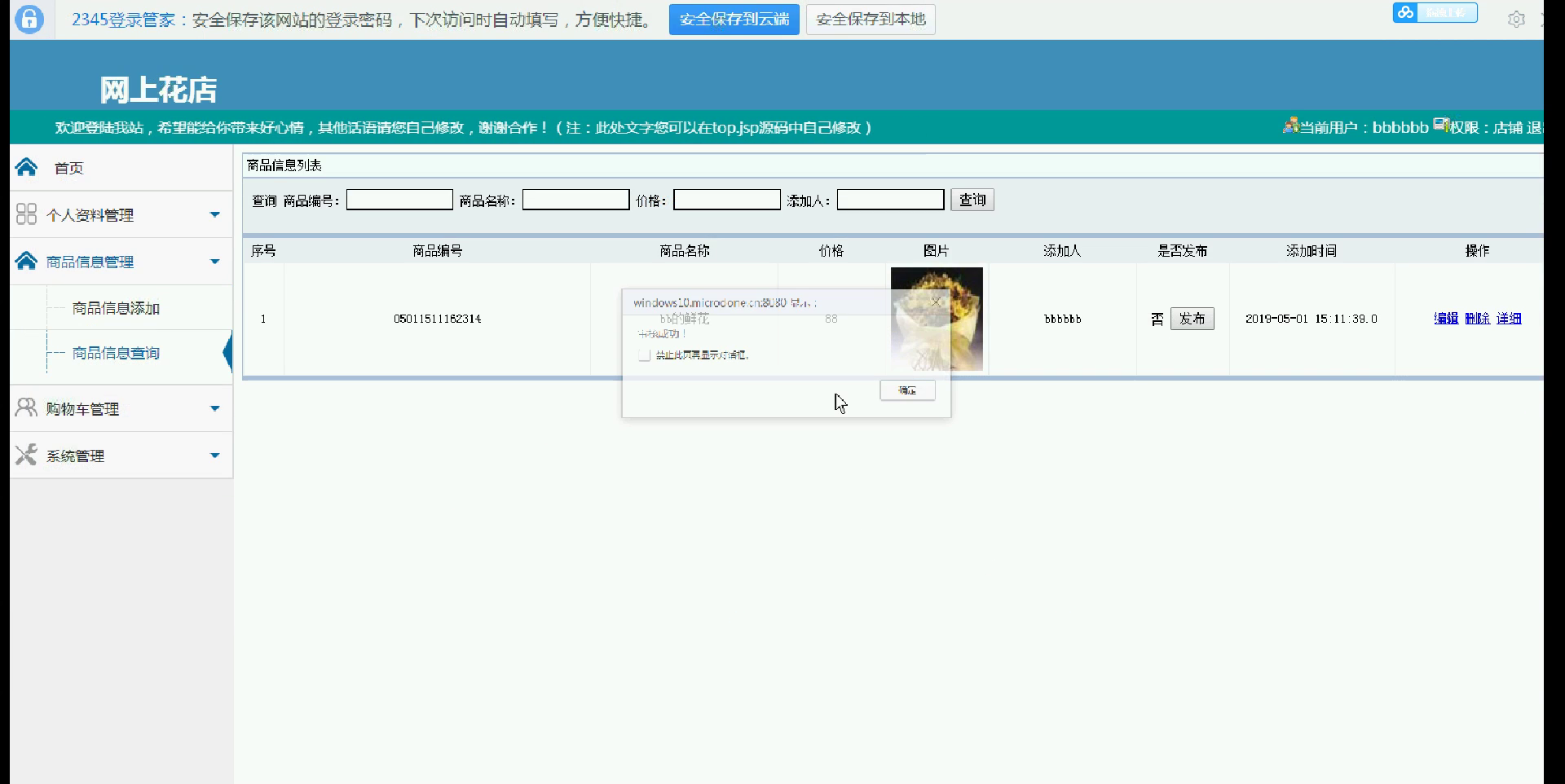Screen dimensions: 1565x784
Task: Collapse the 商品信息管理 dropdown arrow
Action: coord(215,262)
